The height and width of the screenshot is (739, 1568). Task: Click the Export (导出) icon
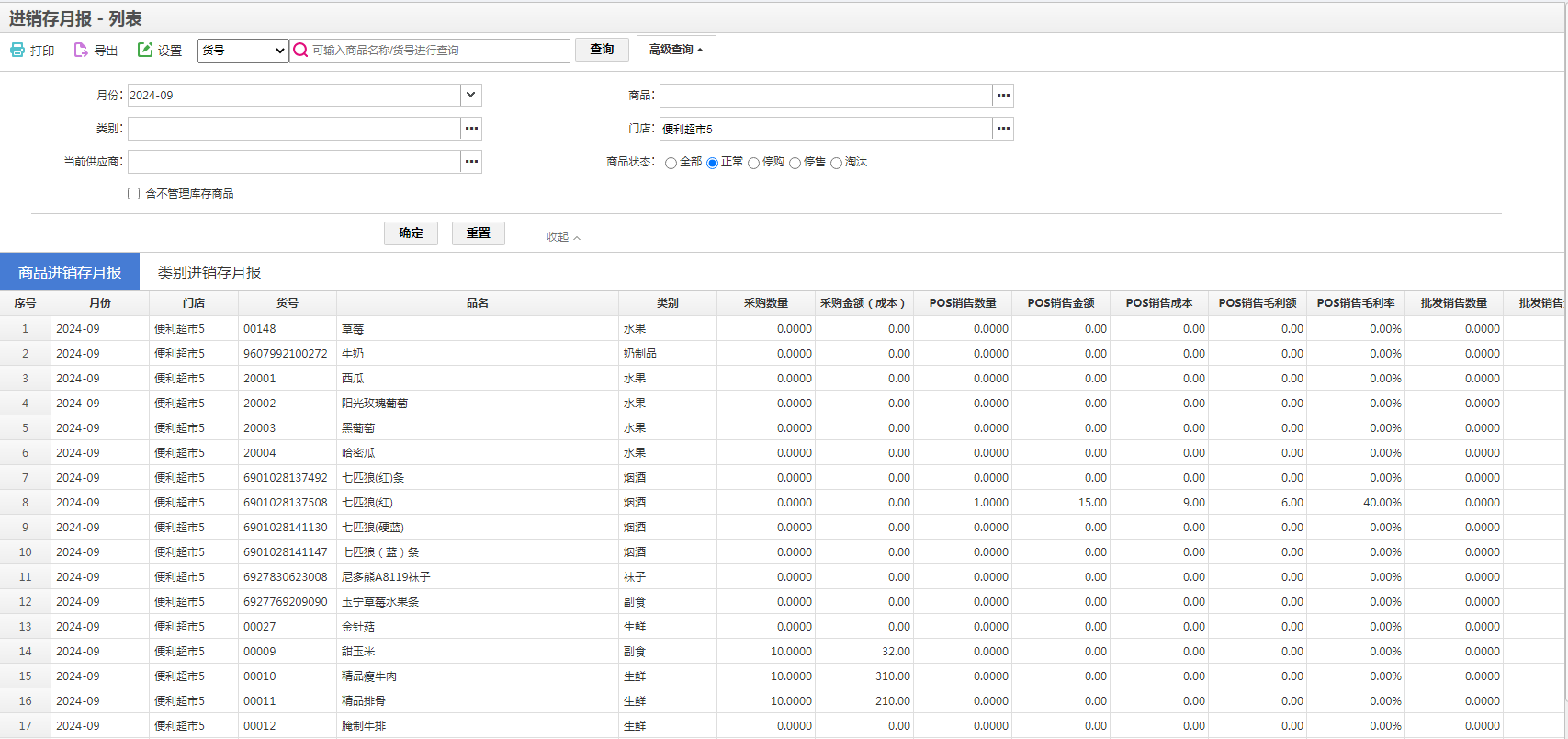81,50
